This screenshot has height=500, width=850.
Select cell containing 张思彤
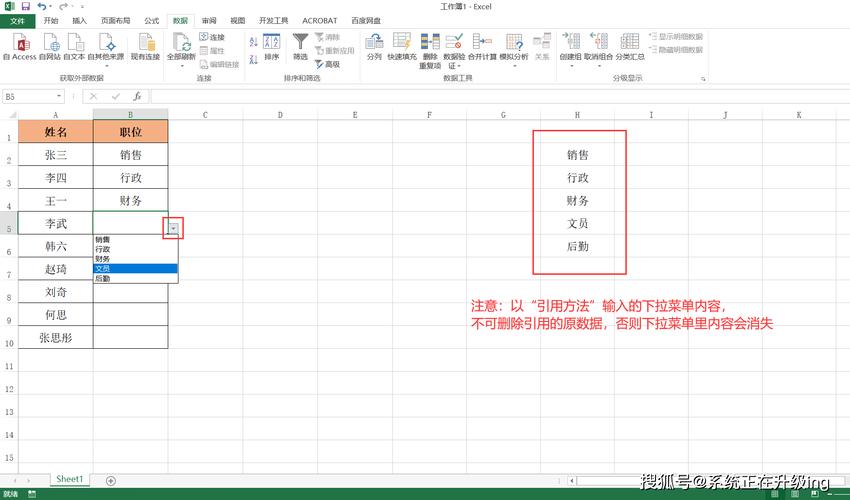point(56,337)
